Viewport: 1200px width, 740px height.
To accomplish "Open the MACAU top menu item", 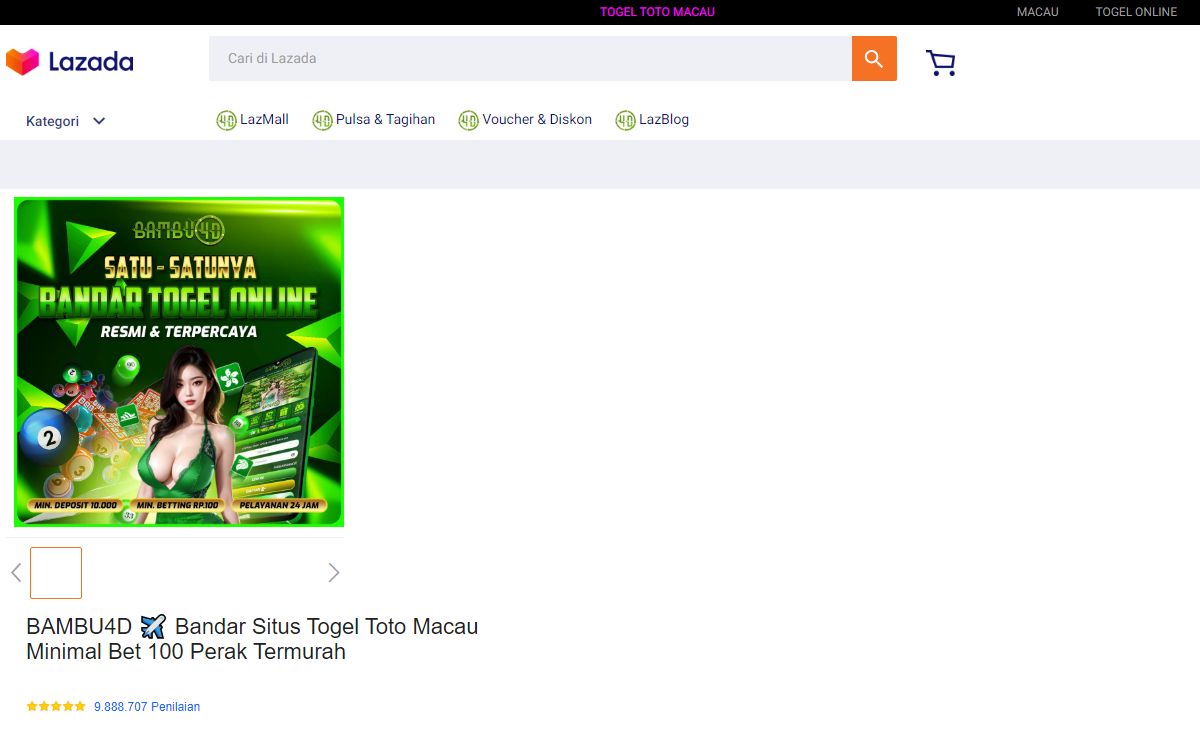I will (1038, 12).
